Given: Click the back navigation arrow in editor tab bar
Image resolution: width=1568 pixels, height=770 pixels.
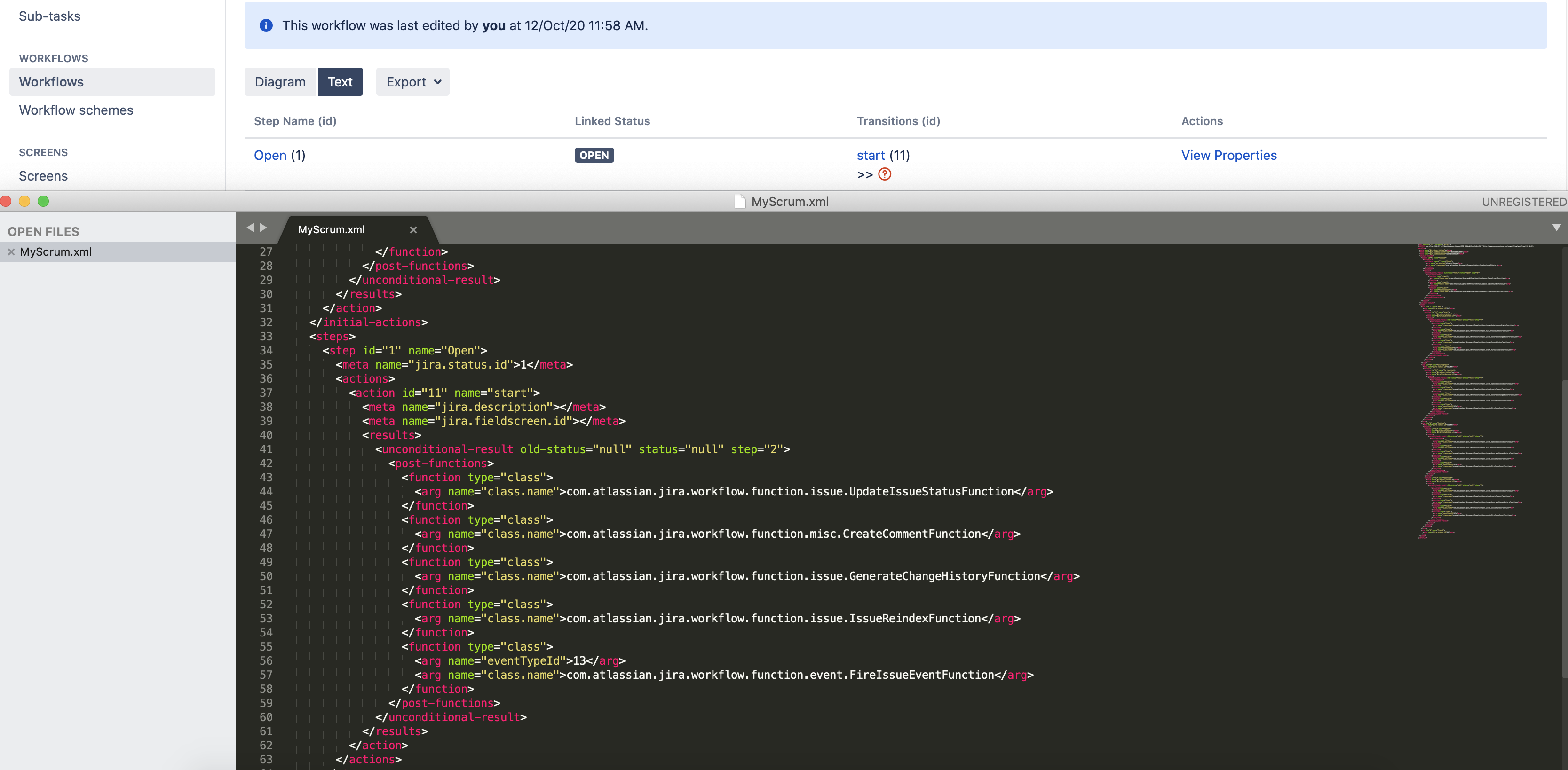Looking at the screenshot, I should pyautogui.click(x=250, y=228).
